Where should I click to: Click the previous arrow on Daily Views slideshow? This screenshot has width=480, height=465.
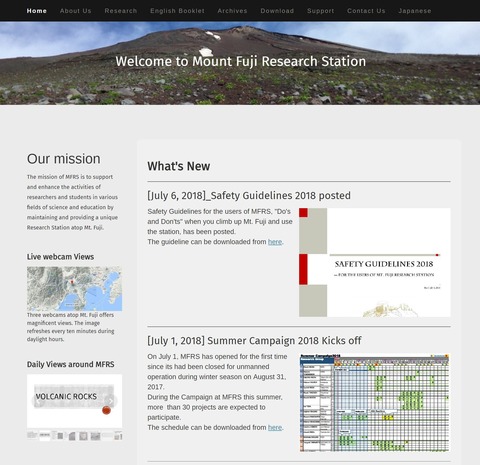38,401
